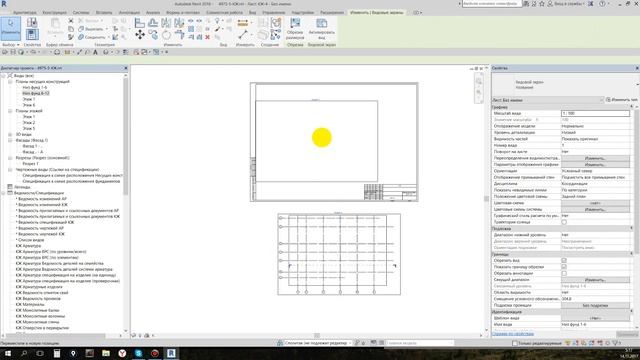Select the Trim/Extend to Corner tool icon

(179, 35)
